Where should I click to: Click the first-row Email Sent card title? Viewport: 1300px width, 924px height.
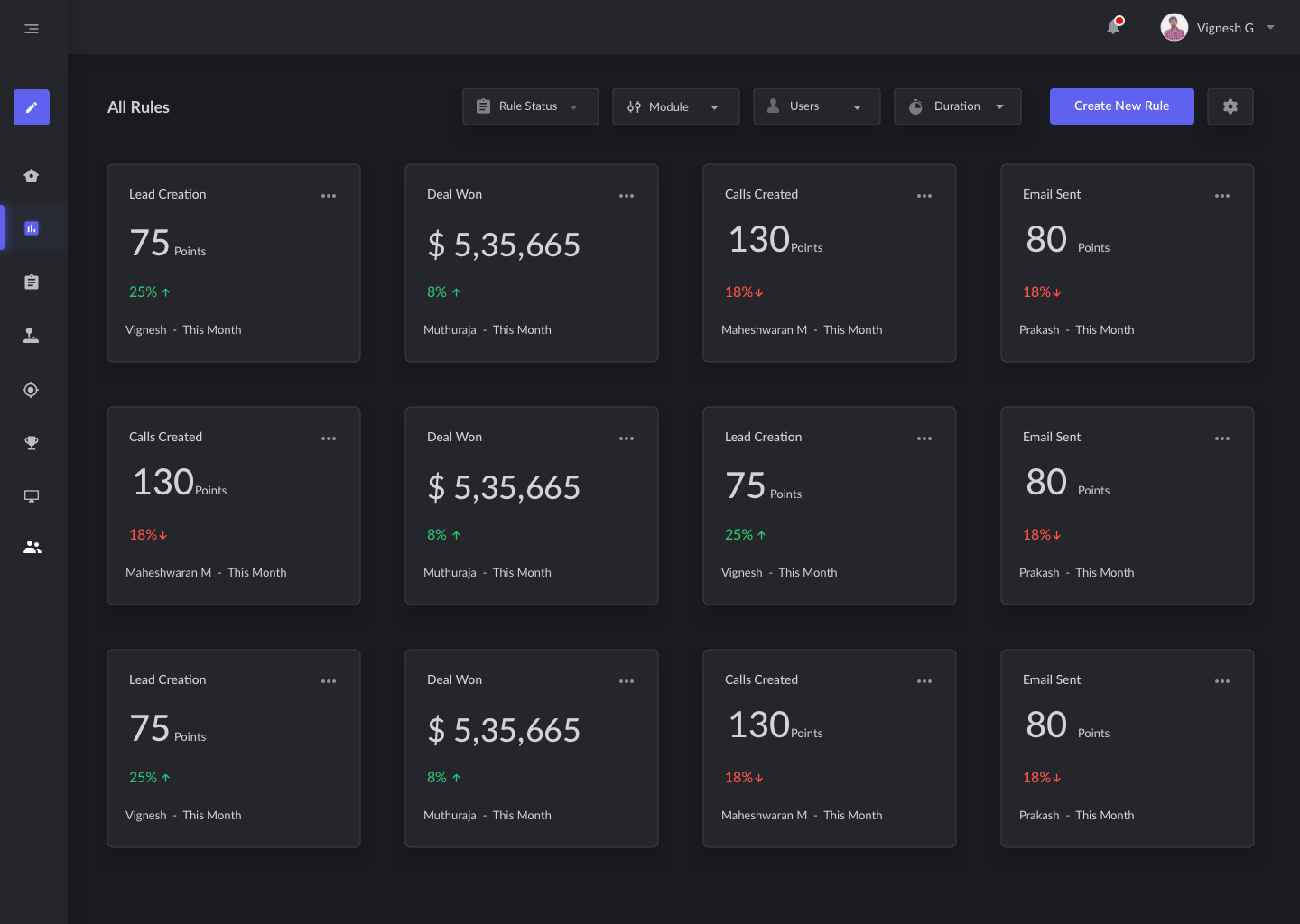[1052, 194]
